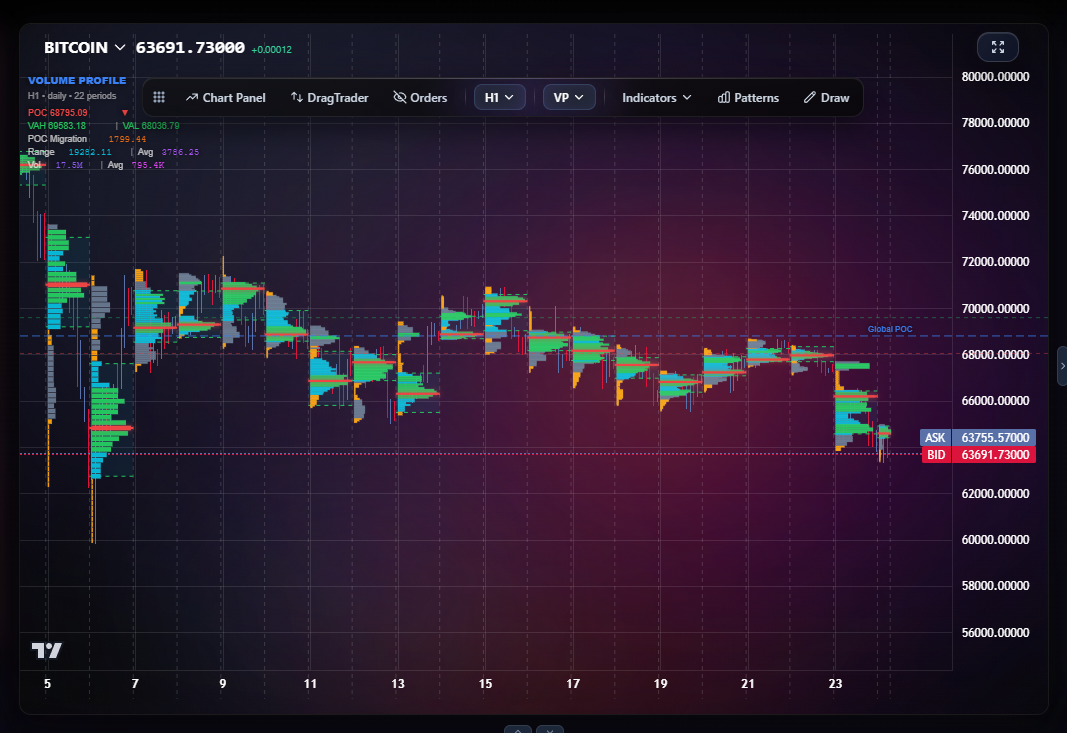Click 58000.00000 on the price axis

tap(995, 586)
